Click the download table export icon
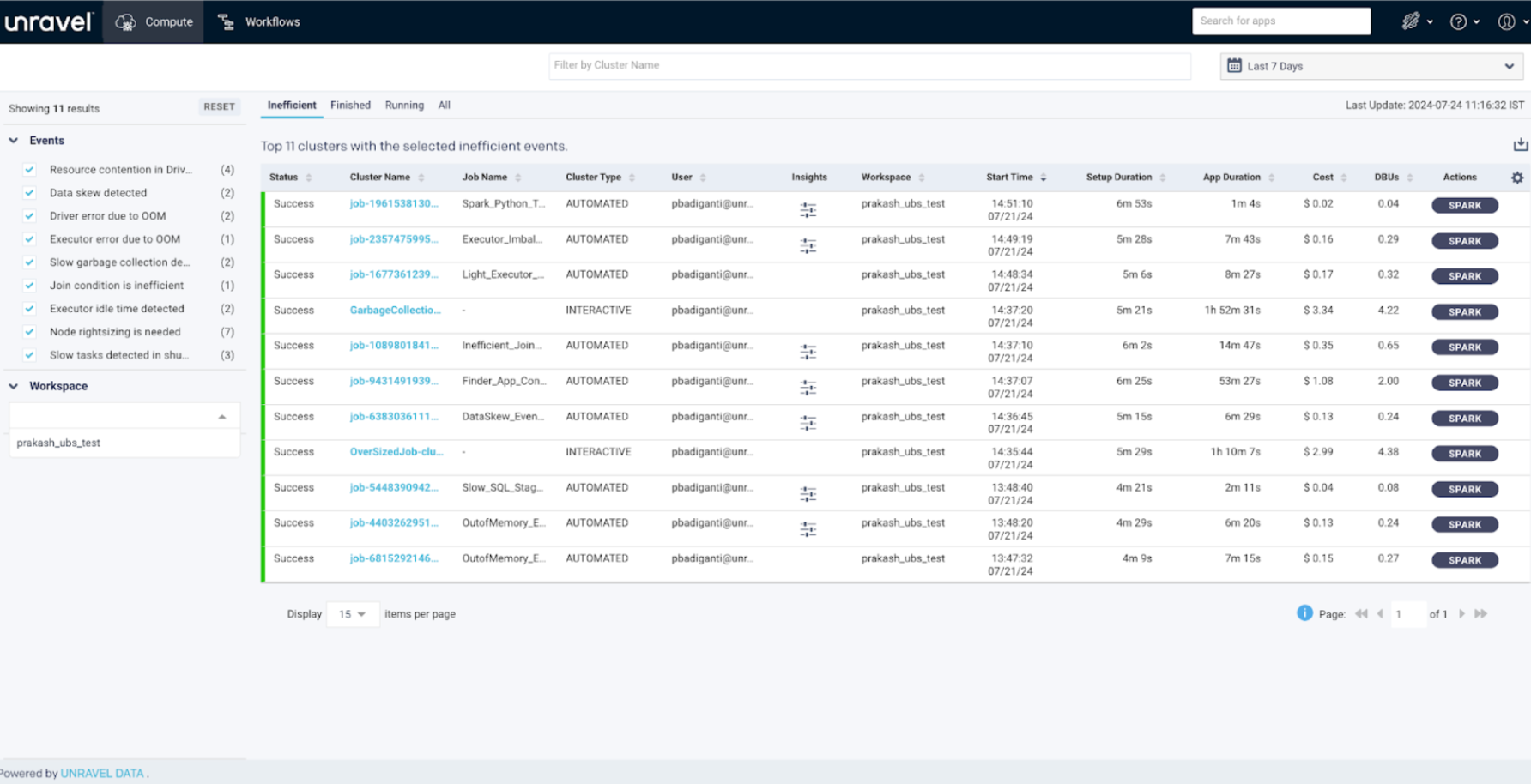 coord(1520,145)
